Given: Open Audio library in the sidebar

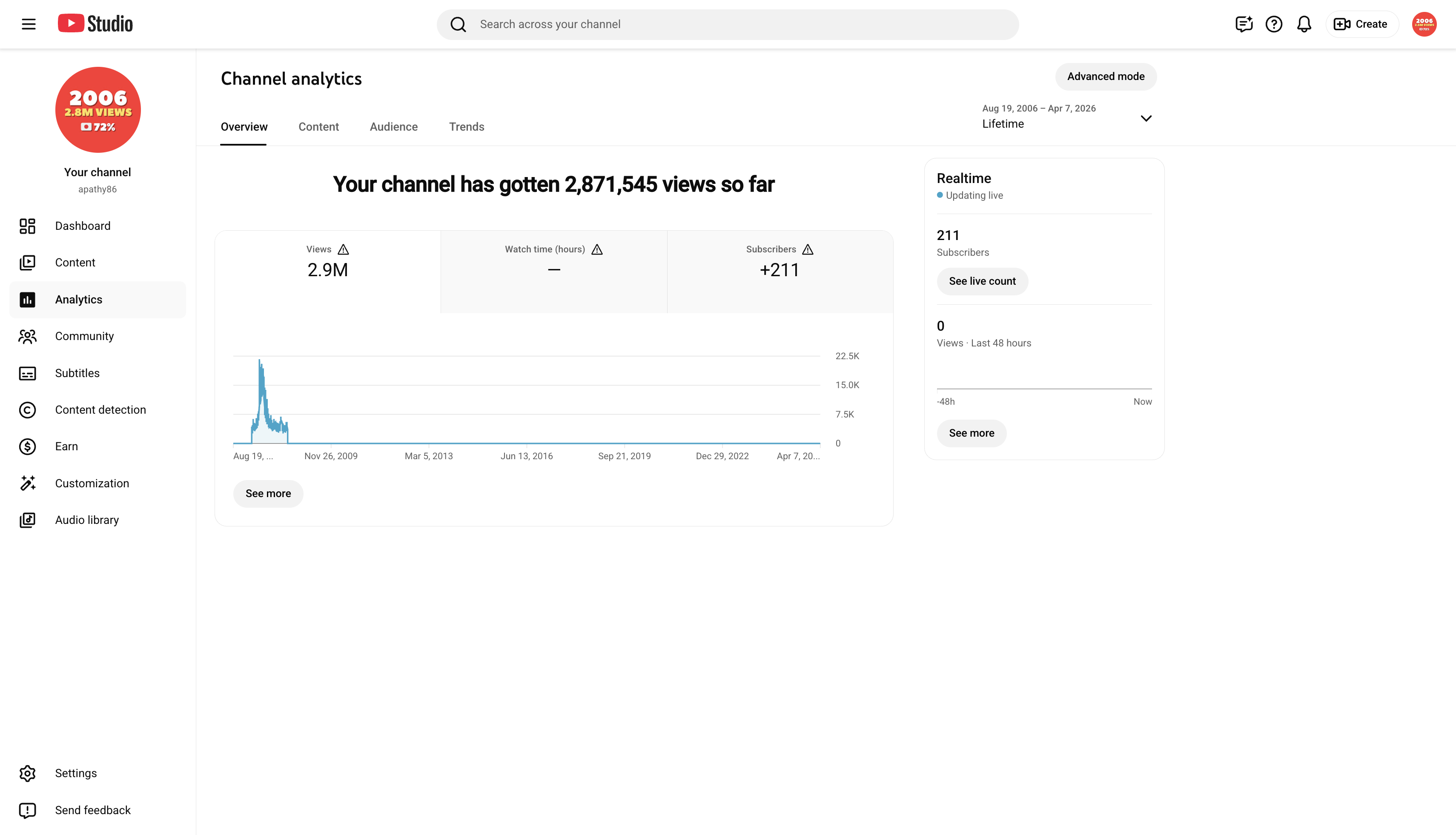Looking at the screenshot, I should [97, 520].
